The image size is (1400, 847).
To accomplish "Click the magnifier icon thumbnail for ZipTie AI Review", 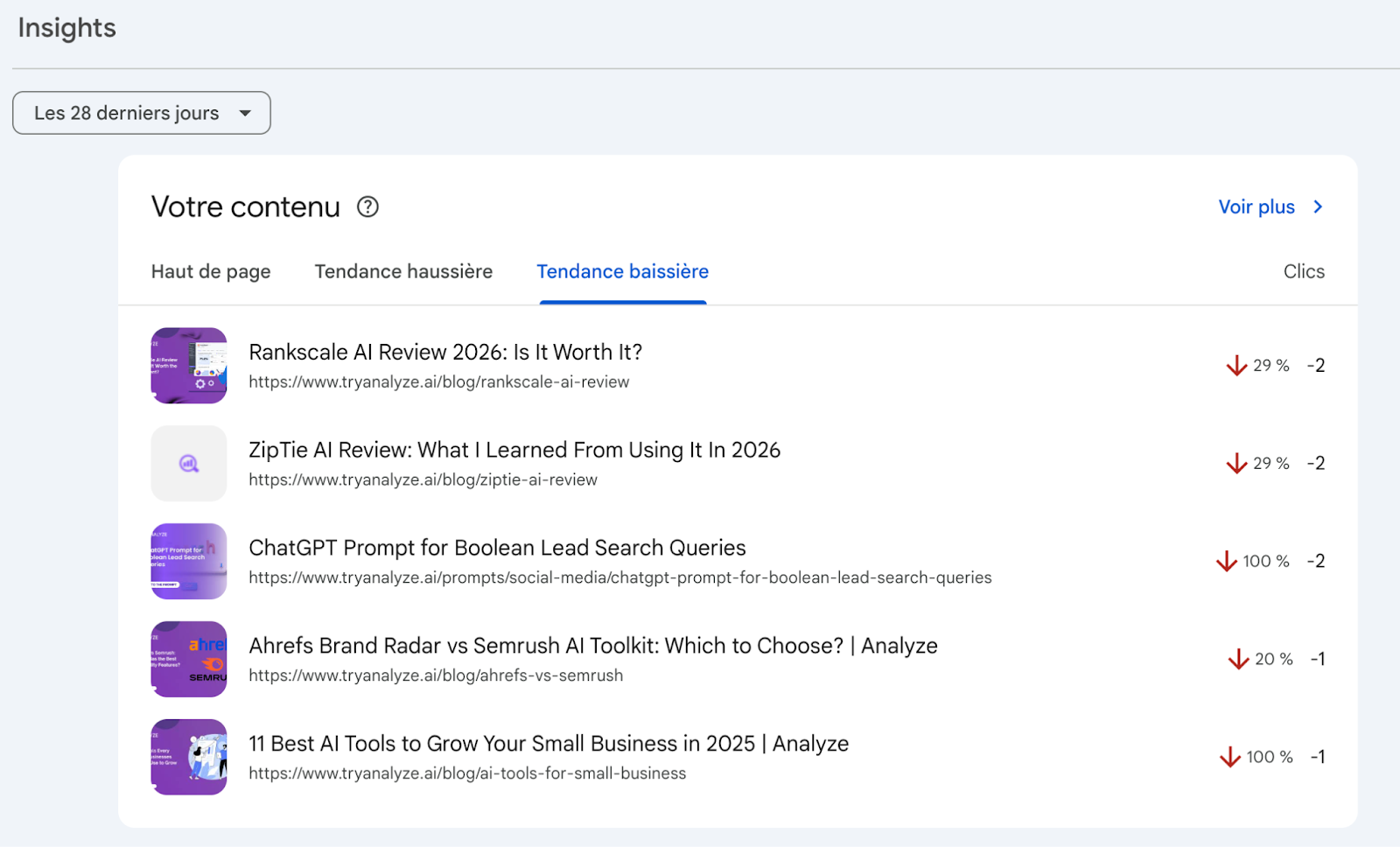I will (188, 463).
